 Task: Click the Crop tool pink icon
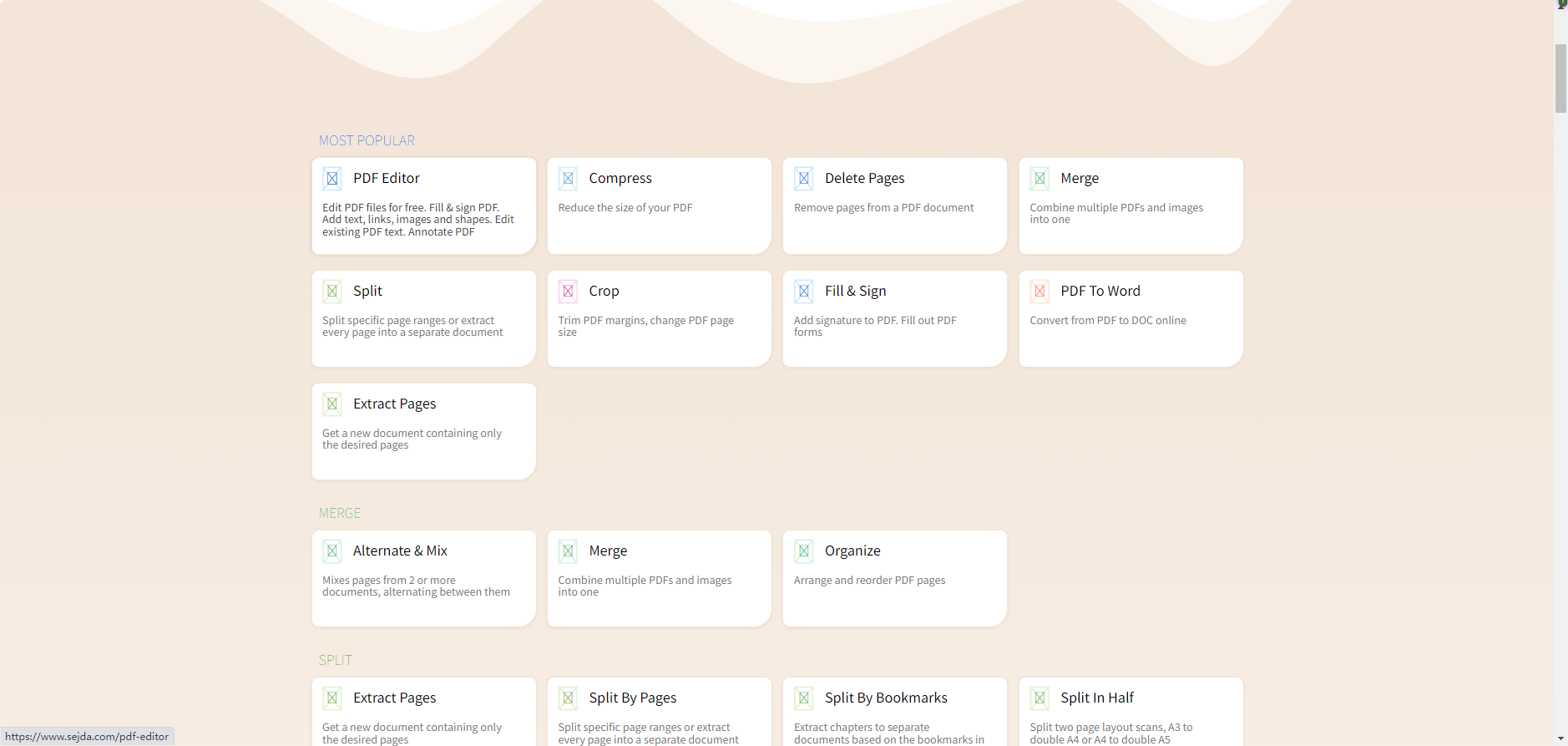[568, 291]
